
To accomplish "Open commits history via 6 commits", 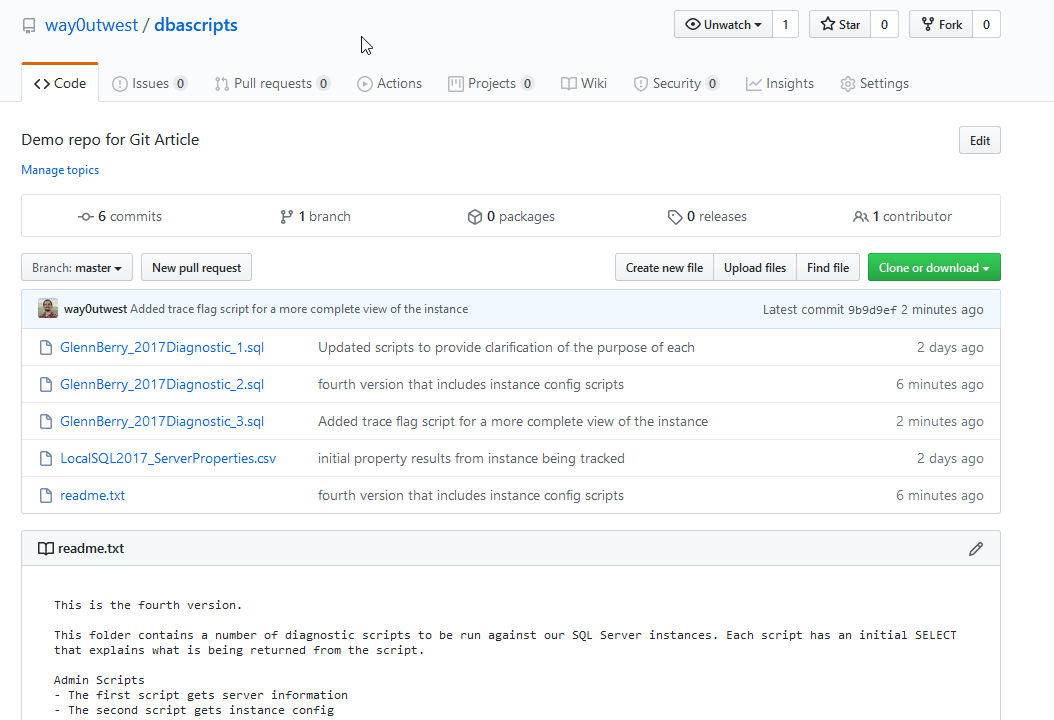I will click(120, 216).
